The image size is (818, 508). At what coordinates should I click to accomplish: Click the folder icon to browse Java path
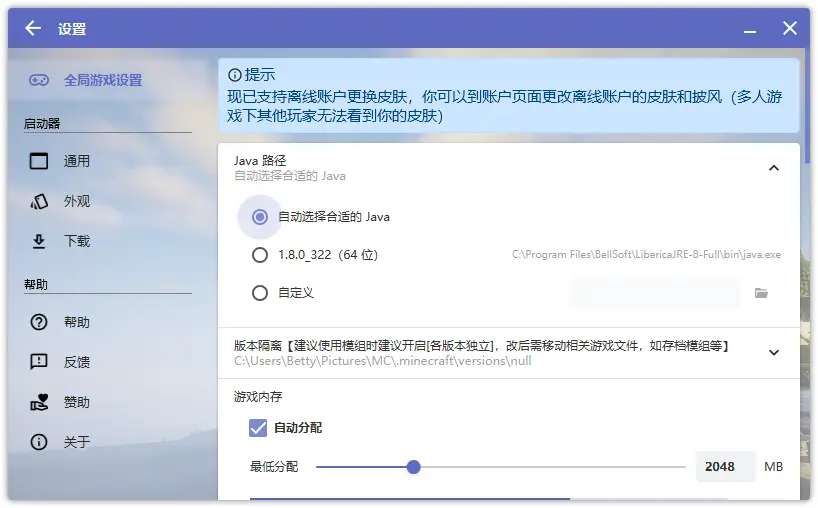(x=761, y=293)
